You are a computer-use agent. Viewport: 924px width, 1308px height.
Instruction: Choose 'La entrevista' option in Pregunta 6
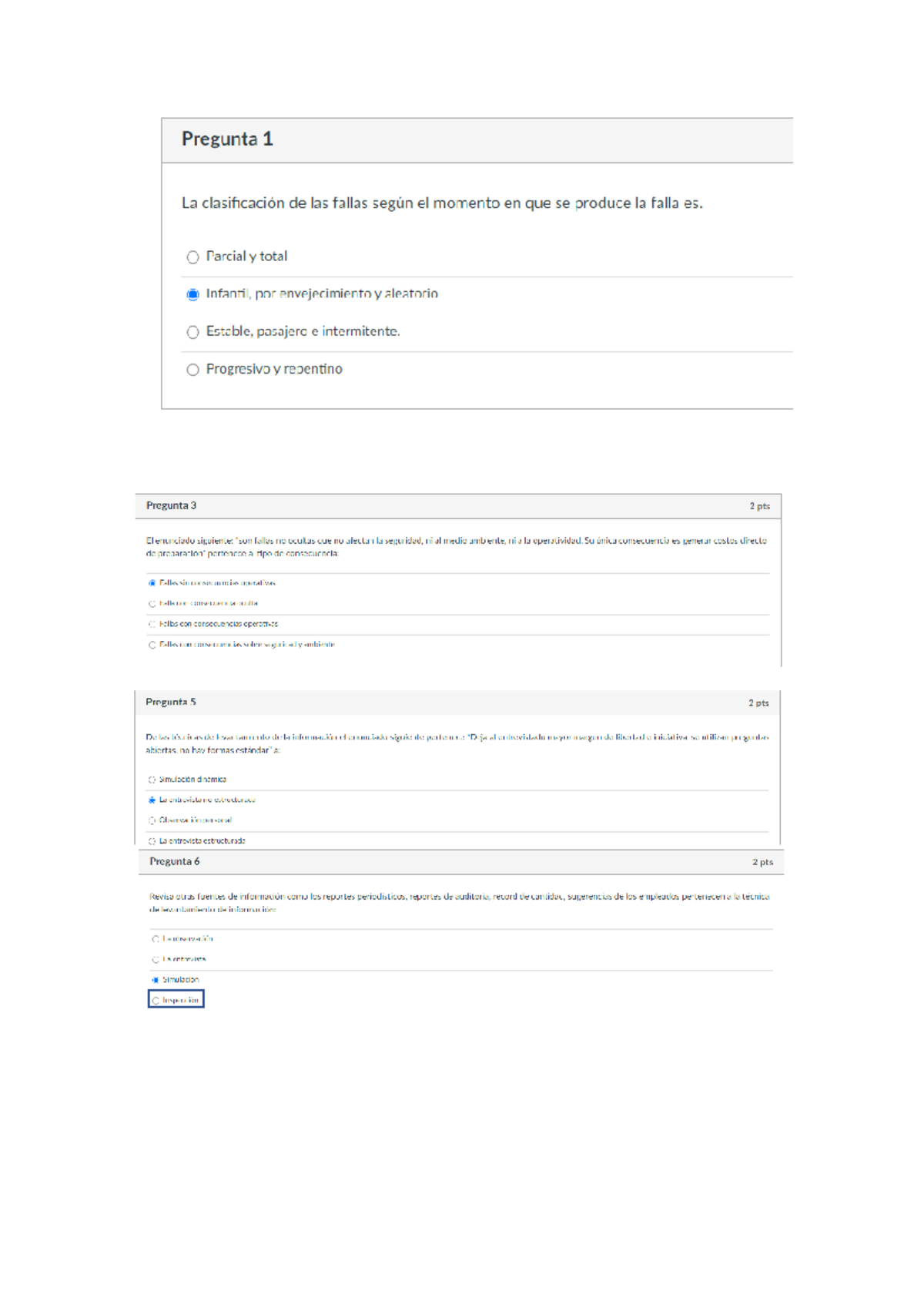pos(156,960)
